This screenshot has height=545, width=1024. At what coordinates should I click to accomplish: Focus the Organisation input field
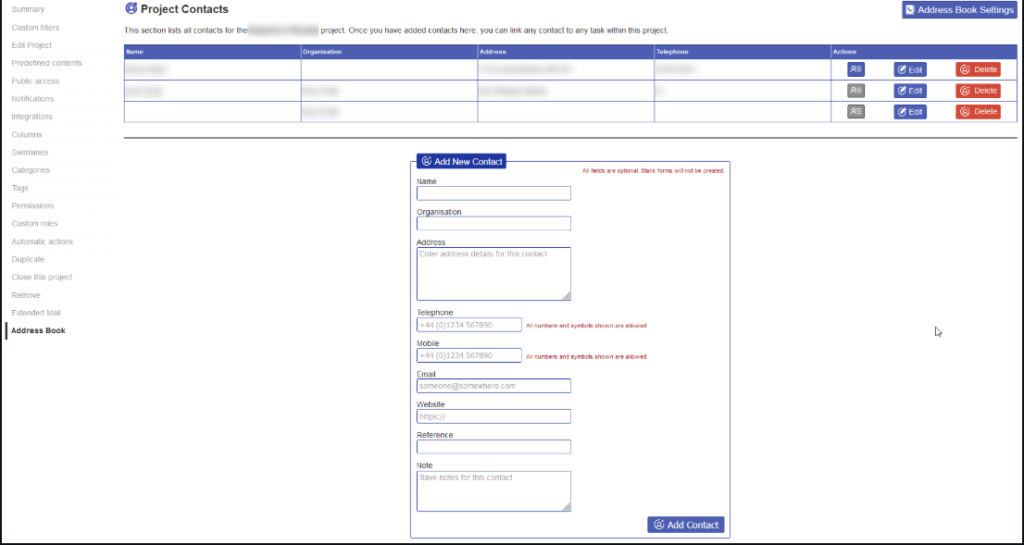click(x=494, y=224)
